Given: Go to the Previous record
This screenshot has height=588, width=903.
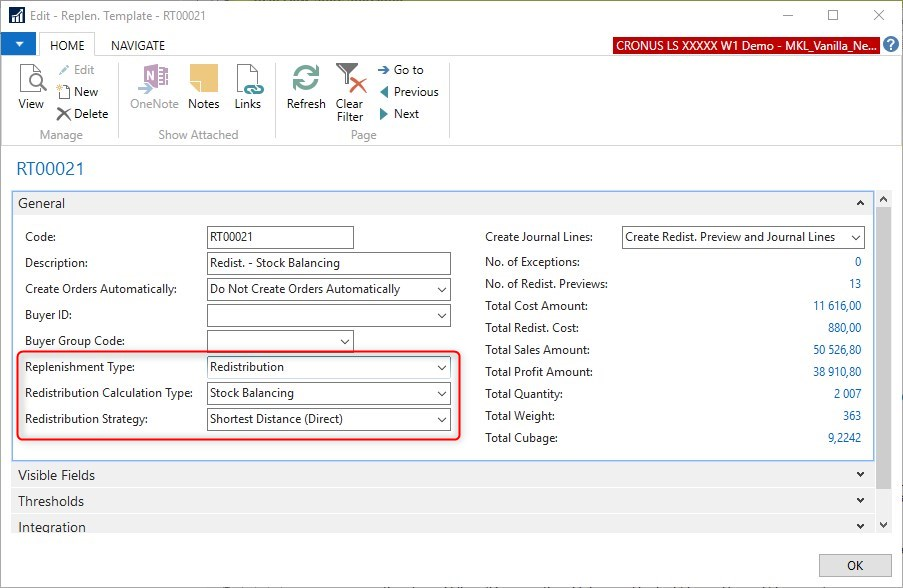Looking at the screenshot, I should click(408, 92).
